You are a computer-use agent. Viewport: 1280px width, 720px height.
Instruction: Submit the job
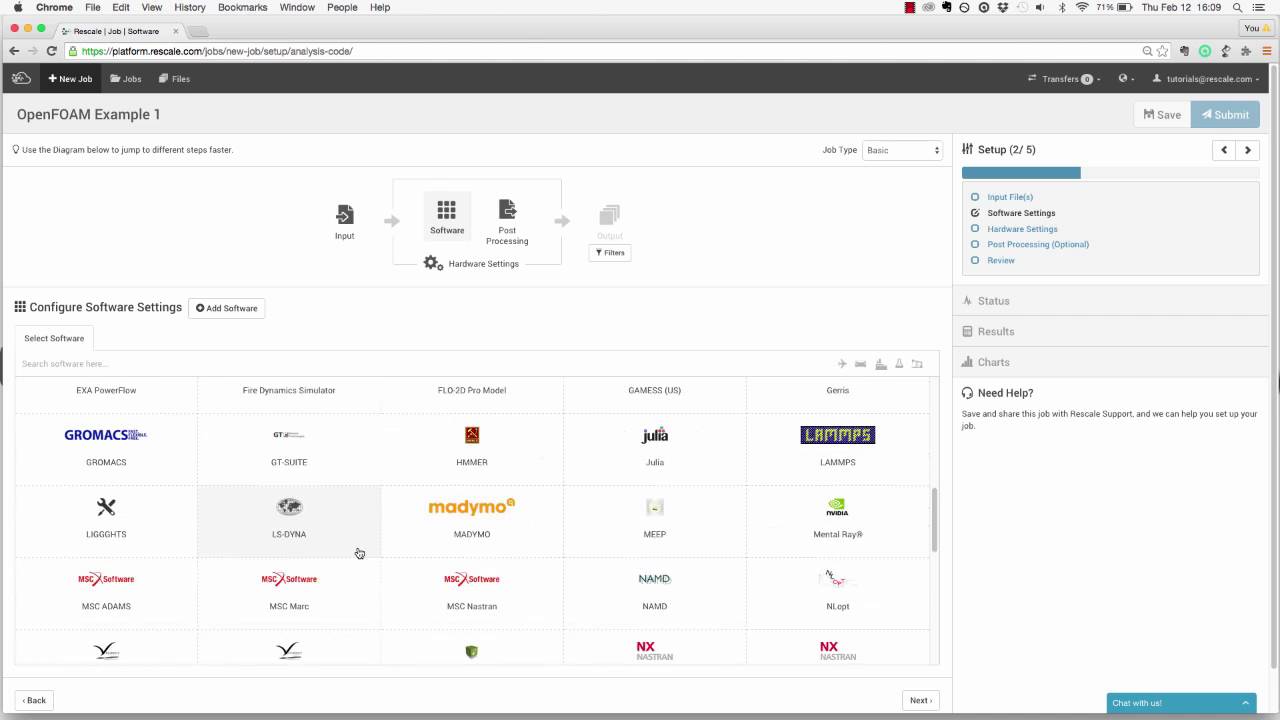[x=1225, y=115]
